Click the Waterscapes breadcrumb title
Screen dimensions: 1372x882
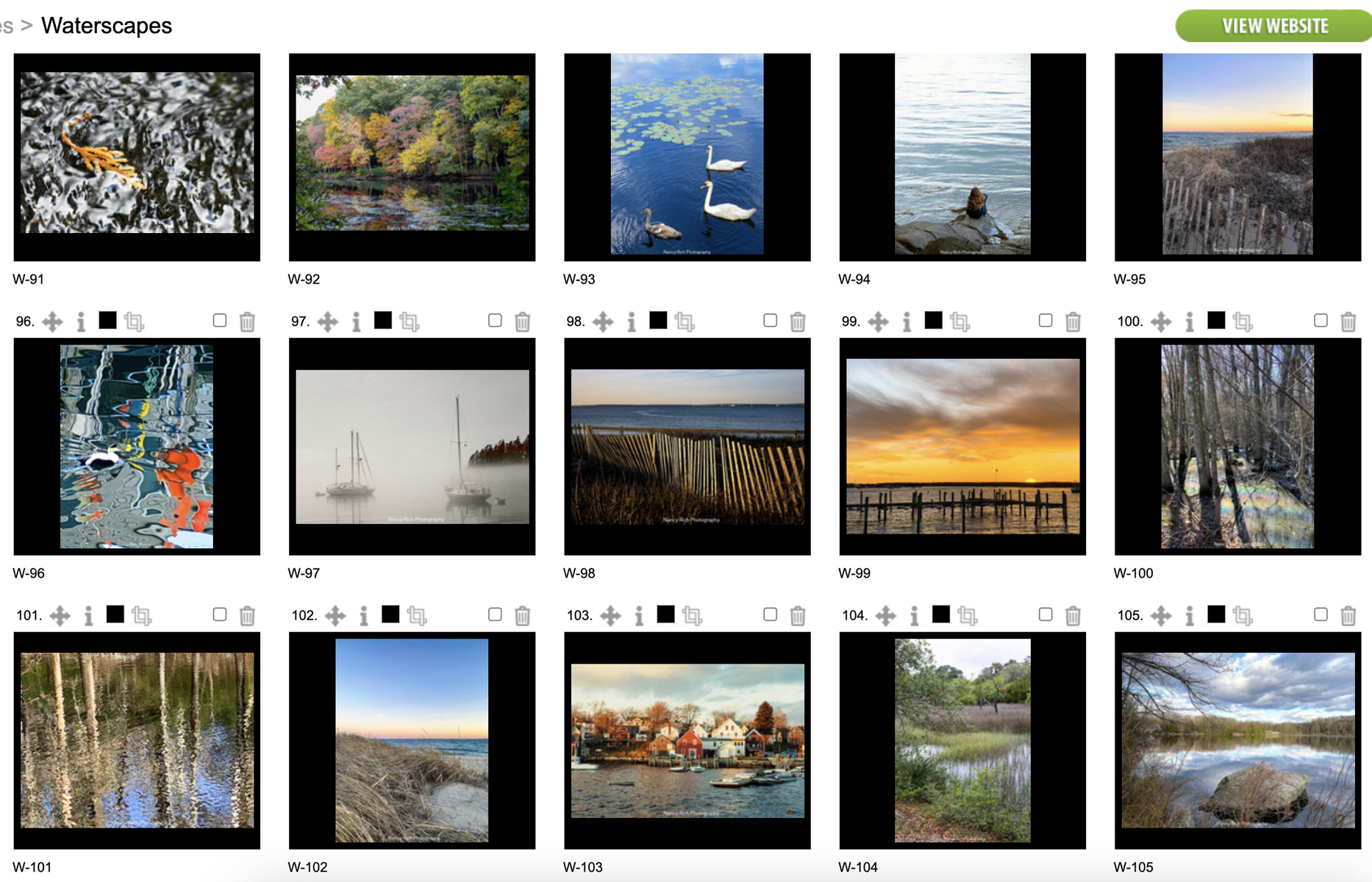point(107,26)
